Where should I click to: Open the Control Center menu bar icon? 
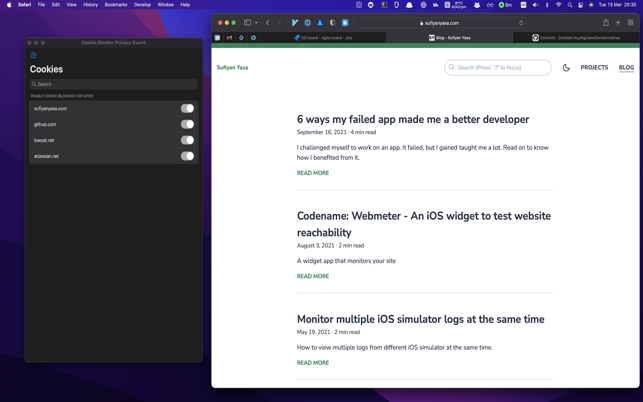(580, 5)
